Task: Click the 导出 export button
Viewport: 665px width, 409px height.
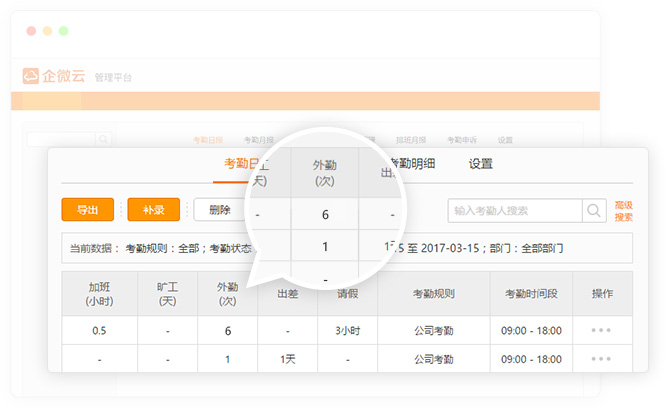Action: click(x=87, y=210)
